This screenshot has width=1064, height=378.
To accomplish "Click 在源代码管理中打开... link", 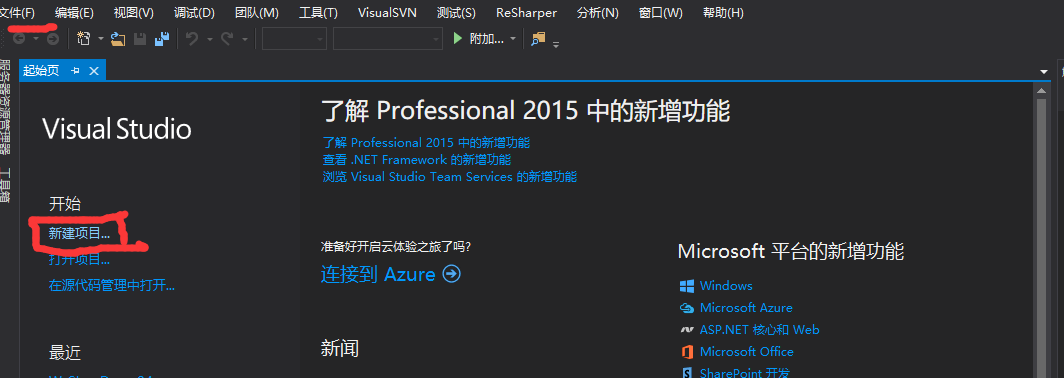I will point(112,285).
